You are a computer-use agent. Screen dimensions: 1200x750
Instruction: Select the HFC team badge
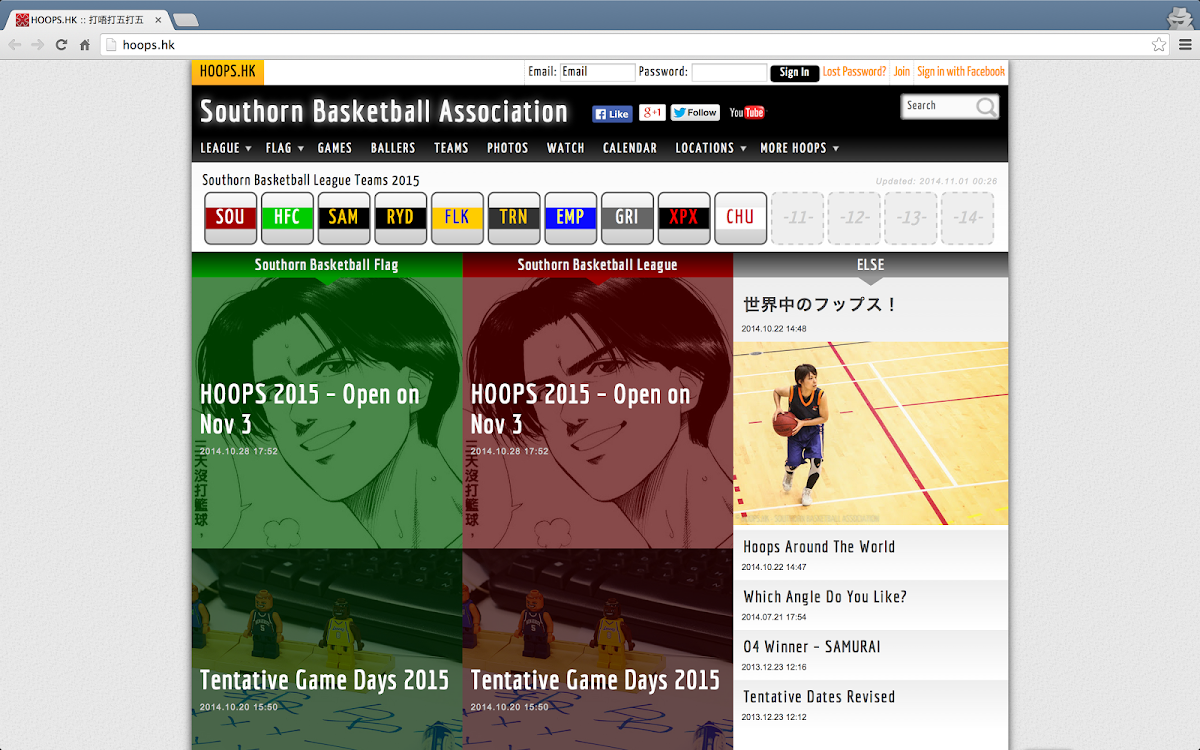pyautogui.click(x=287, y=218)
